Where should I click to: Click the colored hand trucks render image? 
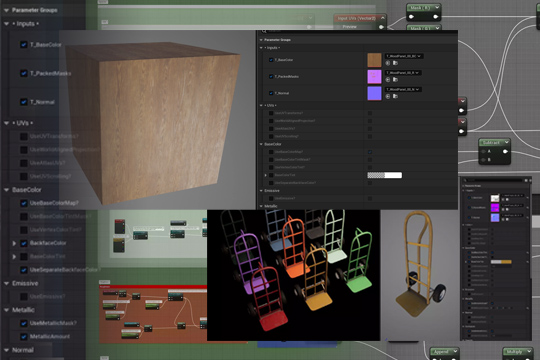[293, 275]
